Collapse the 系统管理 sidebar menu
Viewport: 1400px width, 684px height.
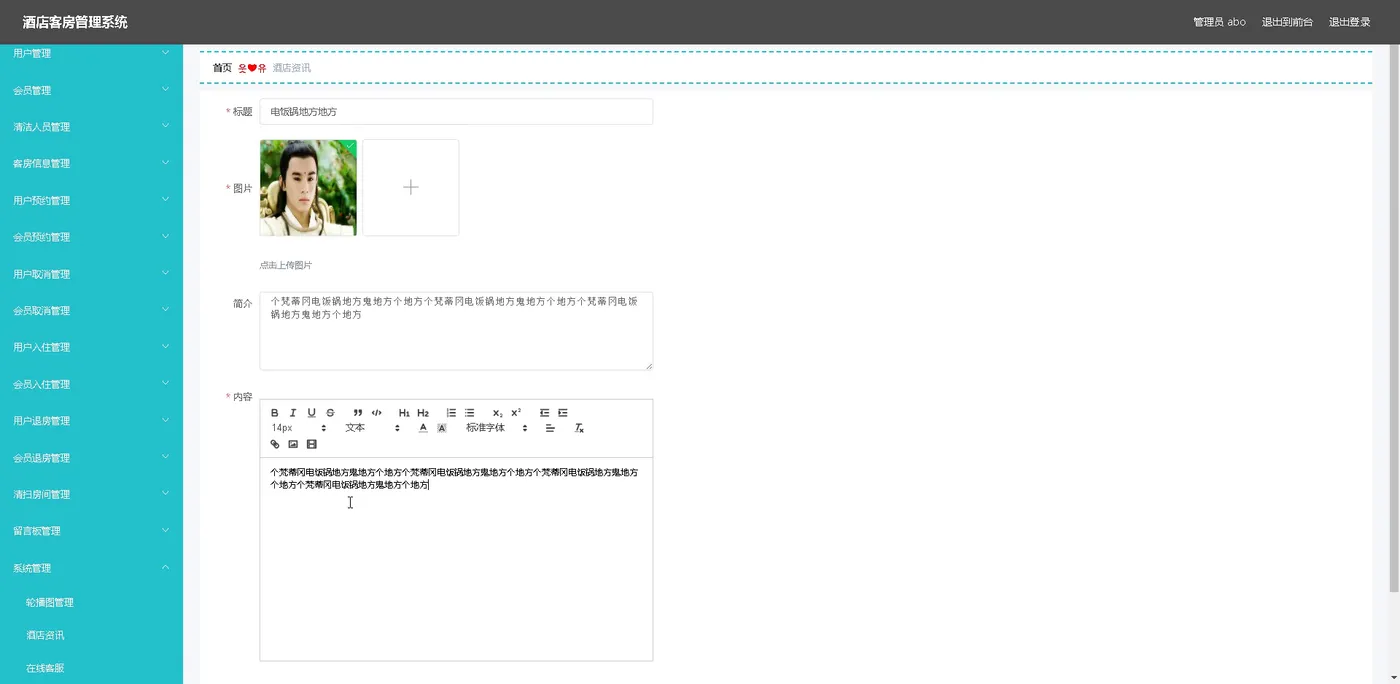point(91,568)
